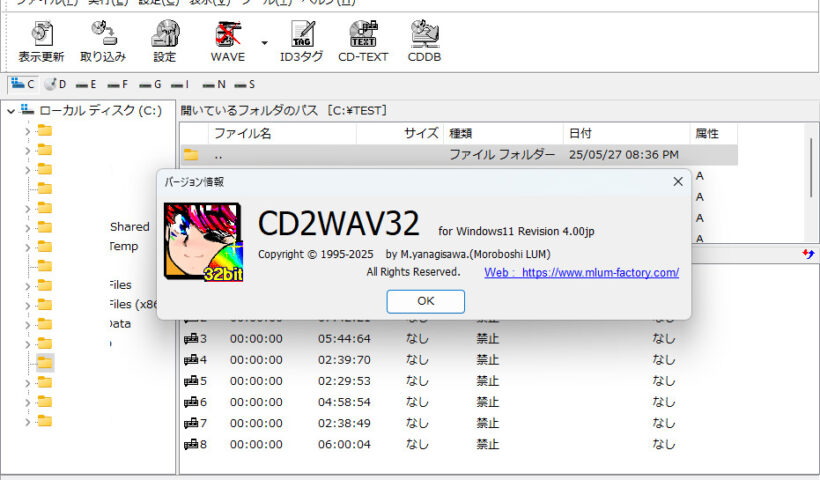Click the 取り込み import toolbar icon

pos(103,41)
